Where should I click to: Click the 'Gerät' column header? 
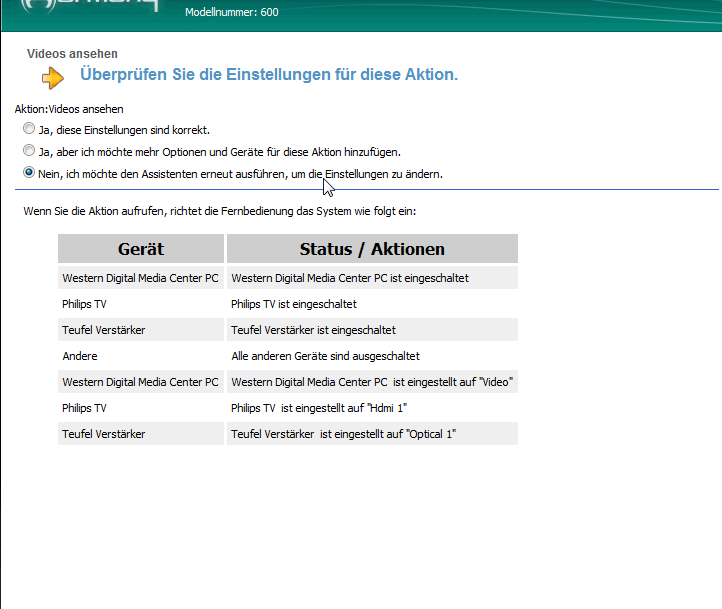click(x=141, y=249)
